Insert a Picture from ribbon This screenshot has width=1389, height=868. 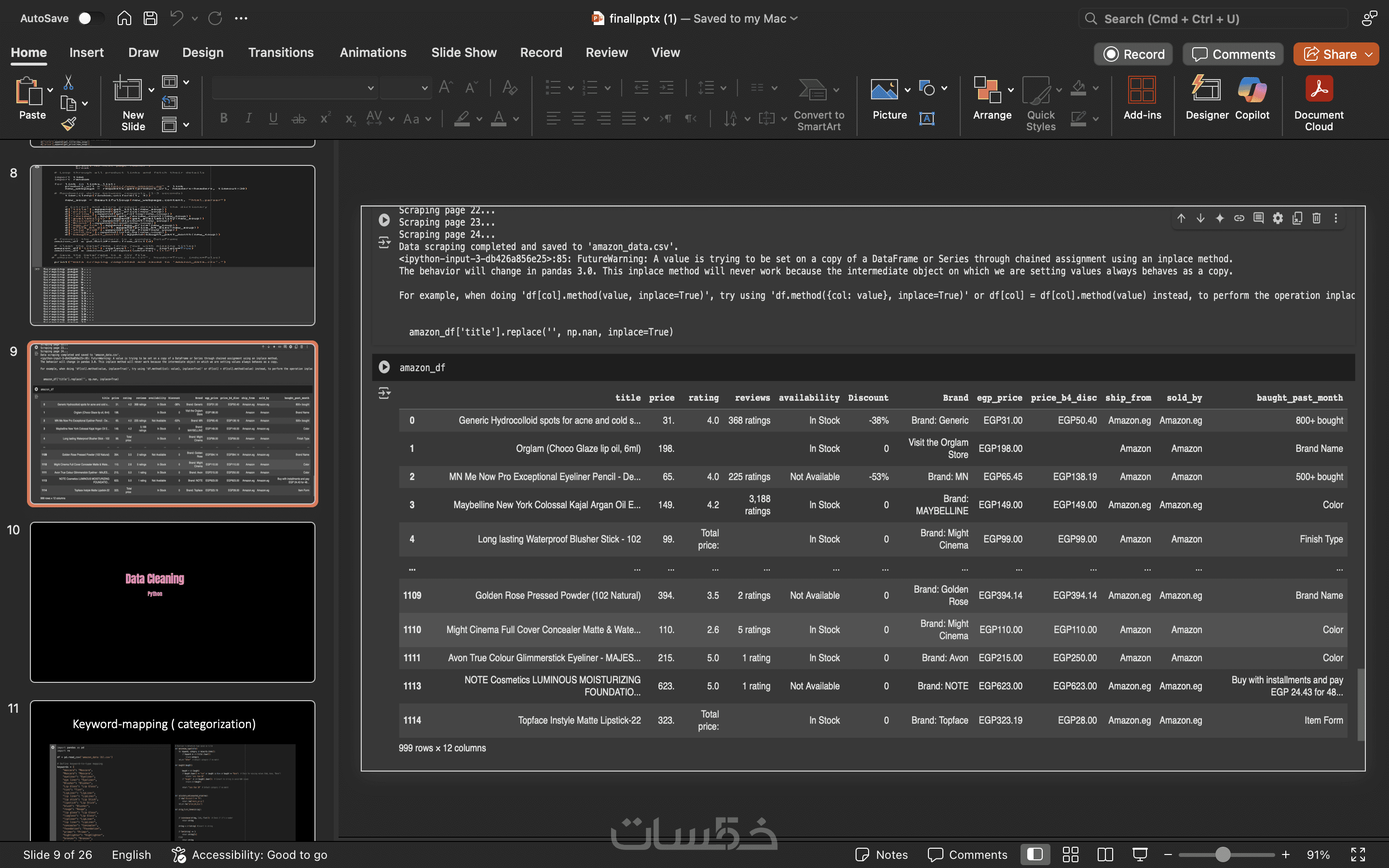pyautogui.click(x=884, y=91)
